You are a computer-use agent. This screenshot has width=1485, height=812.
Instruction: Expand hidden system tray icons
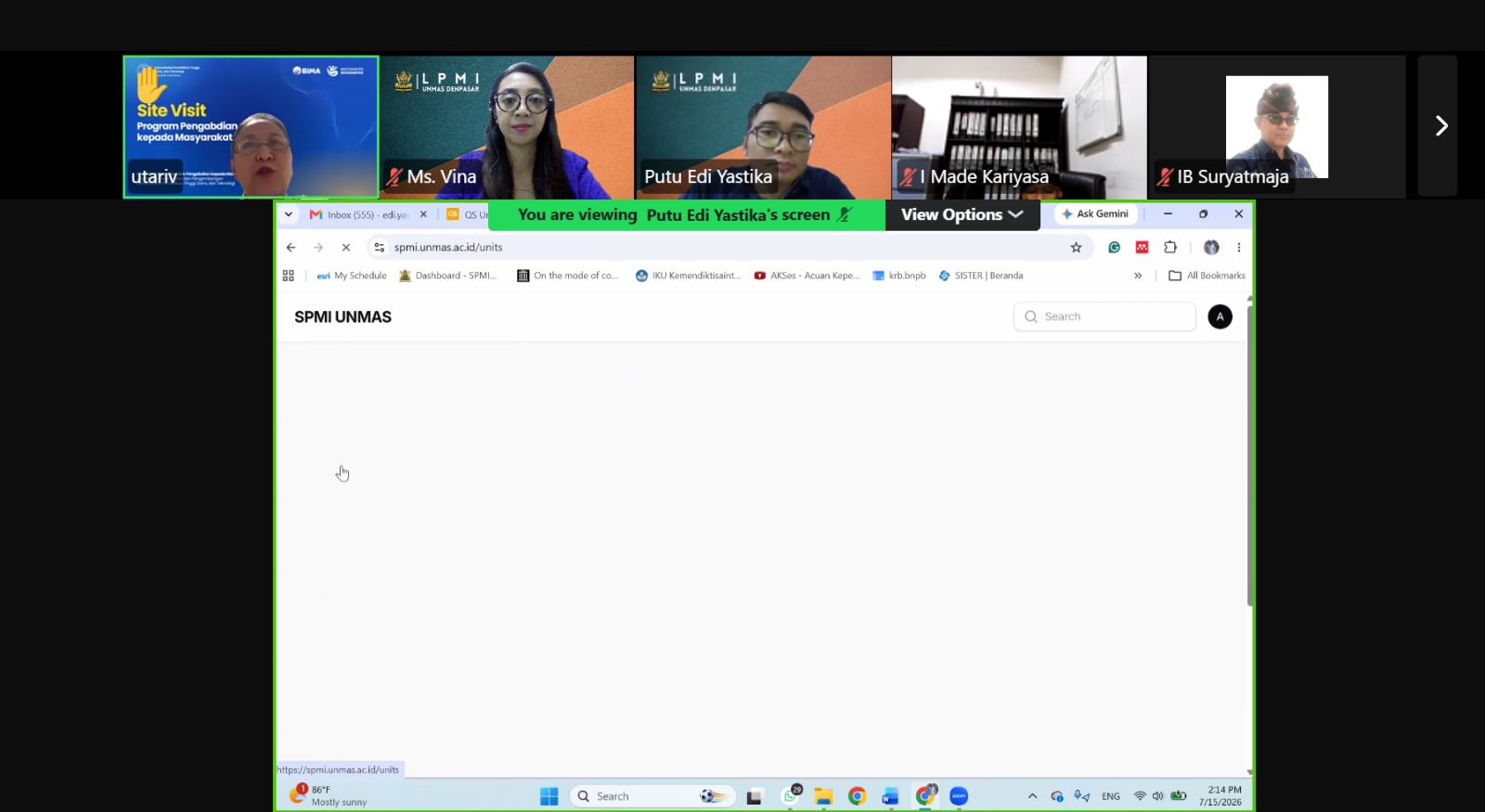point(1032,796)
